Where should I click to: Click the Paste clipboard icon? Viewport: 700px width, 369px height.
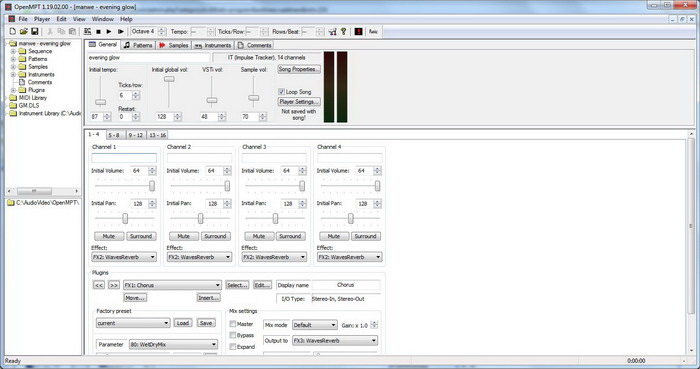coord(72,31)
